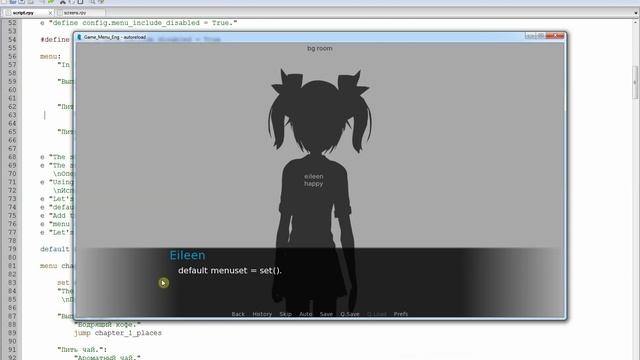Switch to the script.rpy editor tab

(23, 13)
